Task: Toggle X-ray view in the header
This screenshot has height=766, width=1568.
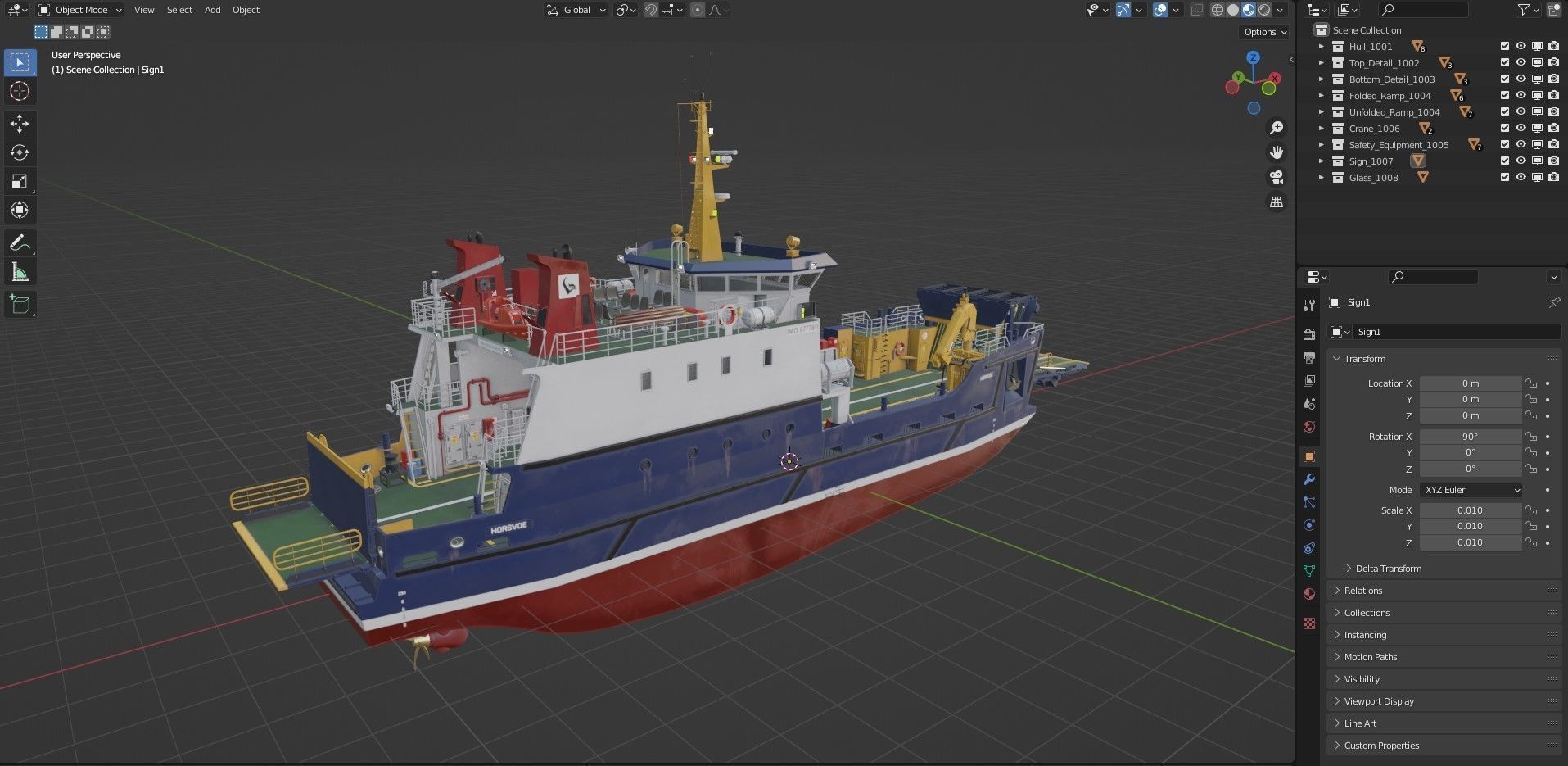Action: click(1196, 10)
